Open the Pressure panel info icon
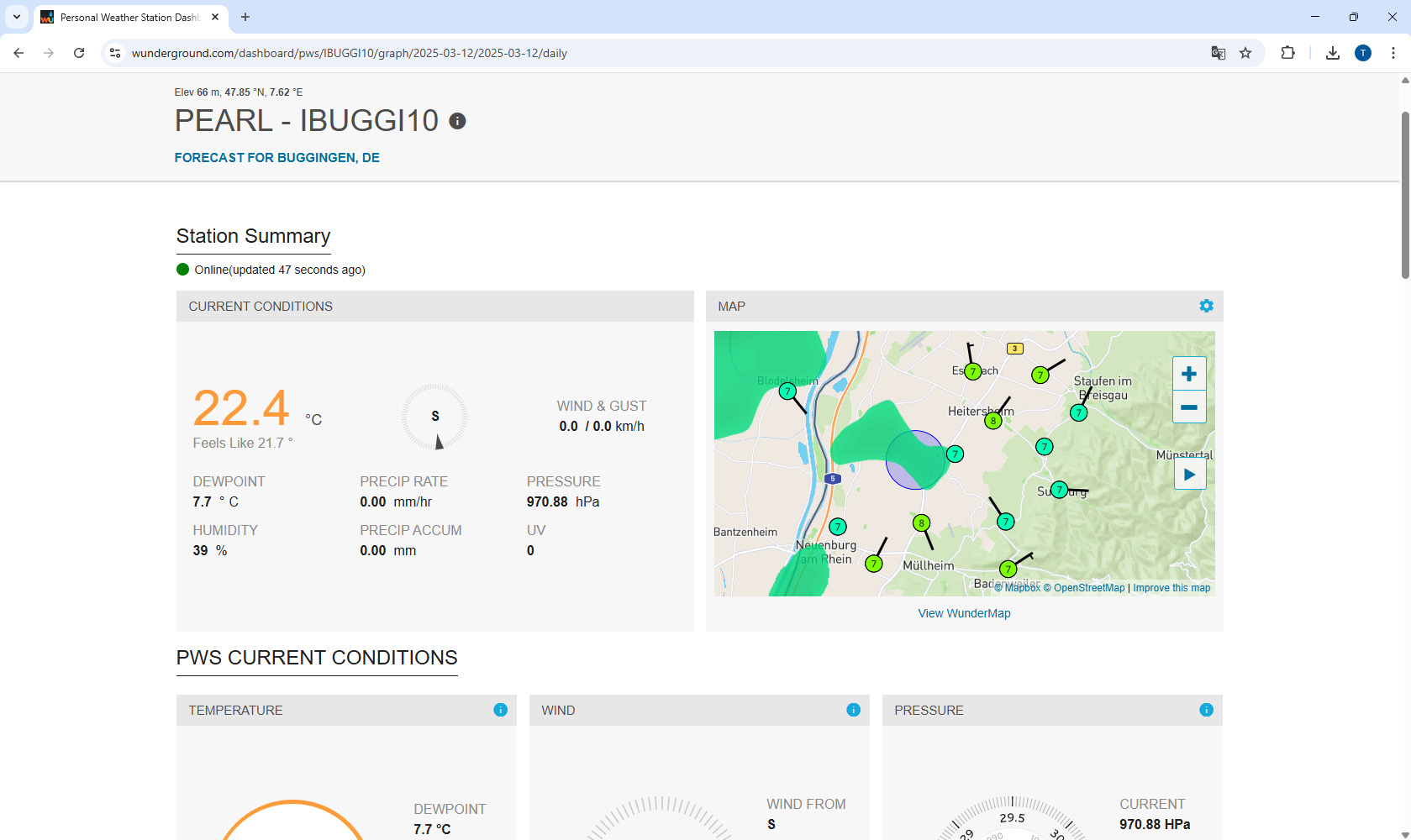 click(x=1206, y=710)
